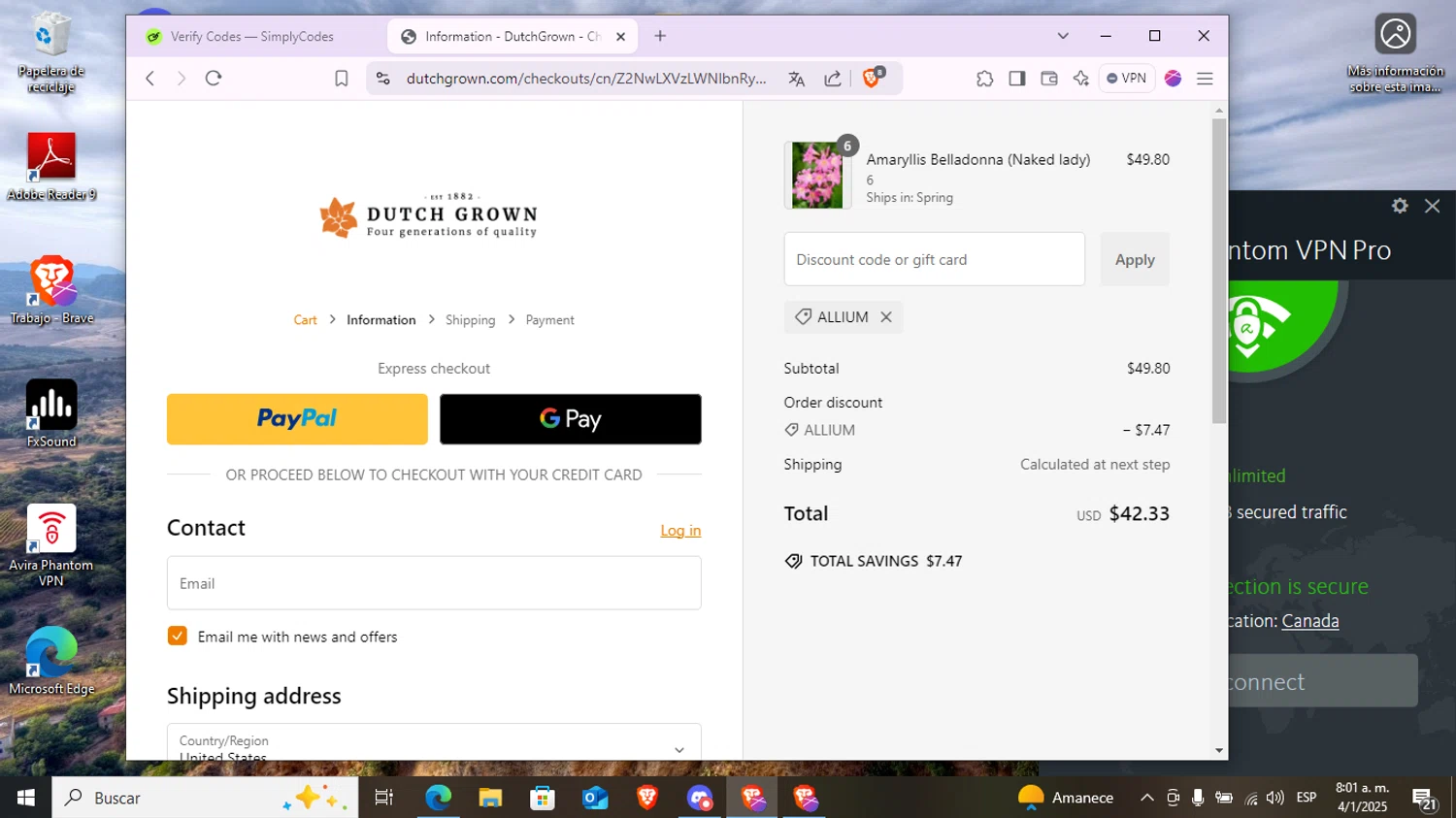Go back in Brave browser
Image resolution: width=1456 pixels, height=818 pixels.
point(149,79)
